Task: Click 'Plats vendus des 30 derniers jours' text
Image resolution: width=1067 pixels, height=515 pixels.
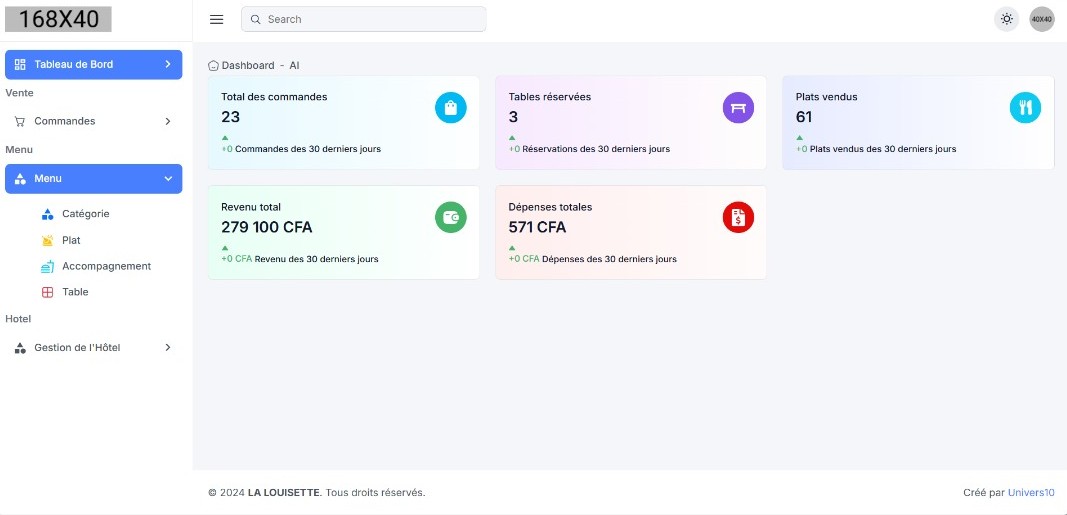Action: pos(883,149)
